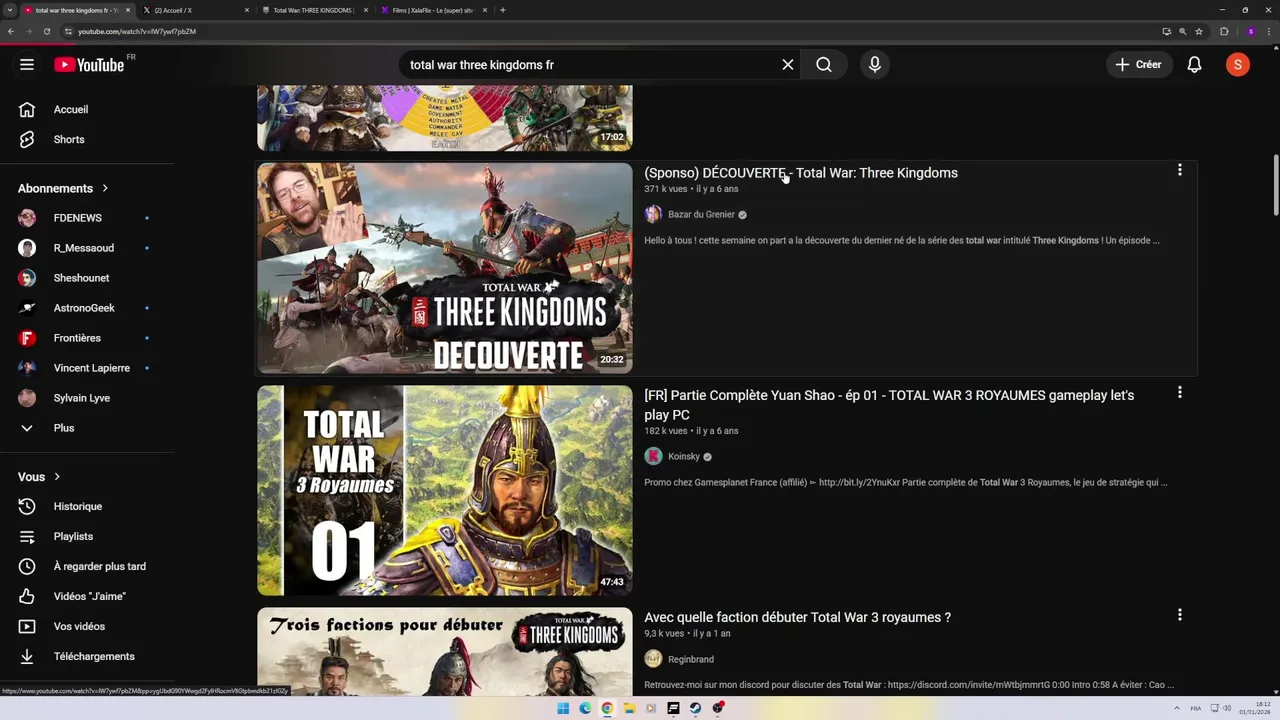Switch to the Accueil / X tab
Viewport: 1280px width, 720px height.
[x=196, y=10]
